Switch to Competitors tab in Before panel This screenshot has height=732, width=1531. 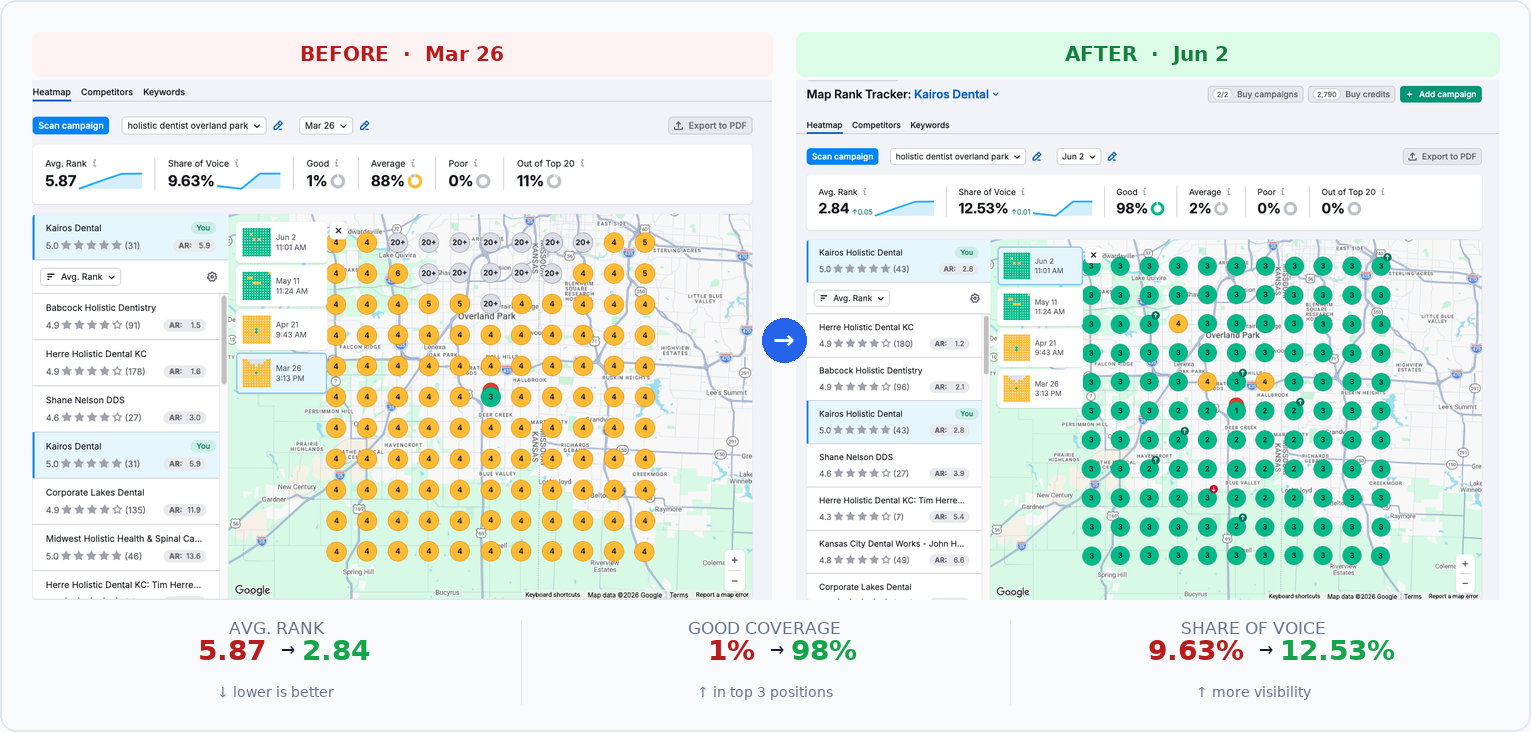(x=107, y=92)
